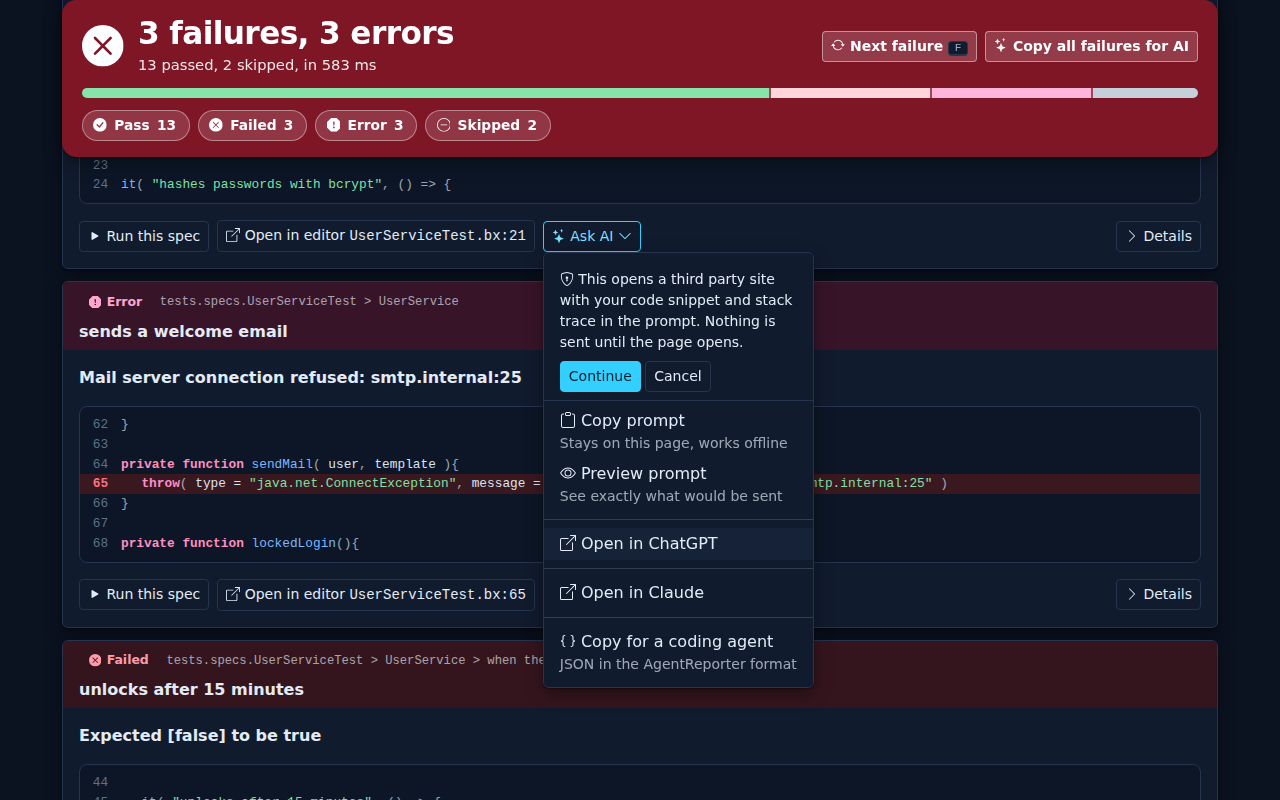Collapse the Ask AI dropdown
Image resolution: width=1280 pixels, height=800 pixels.
click(x=592, y=236)
